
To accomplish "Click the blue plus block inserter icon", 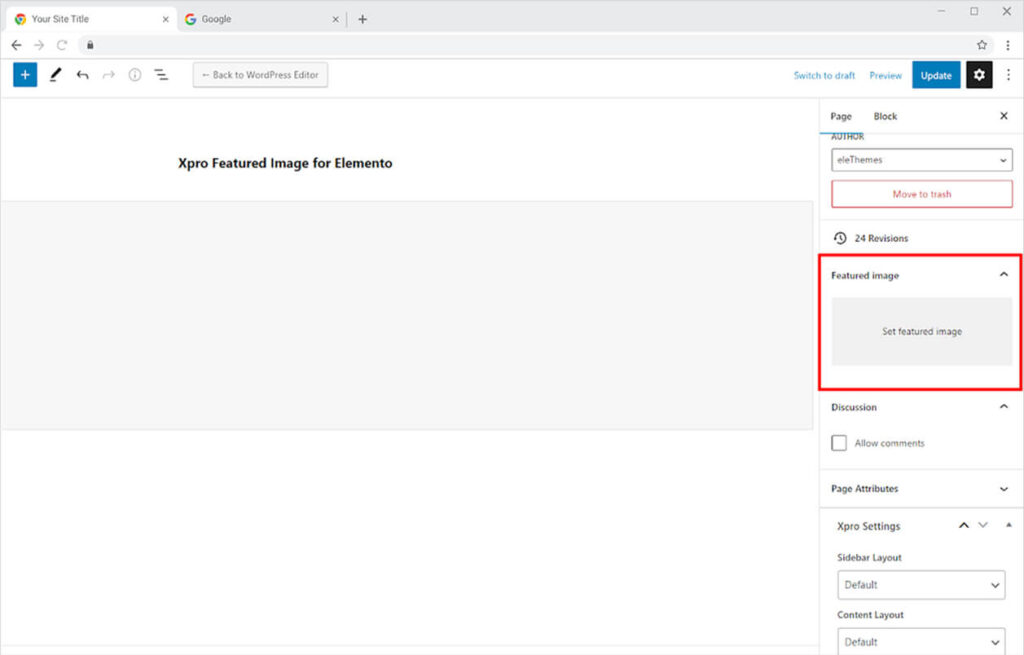I will pos(25,75).
